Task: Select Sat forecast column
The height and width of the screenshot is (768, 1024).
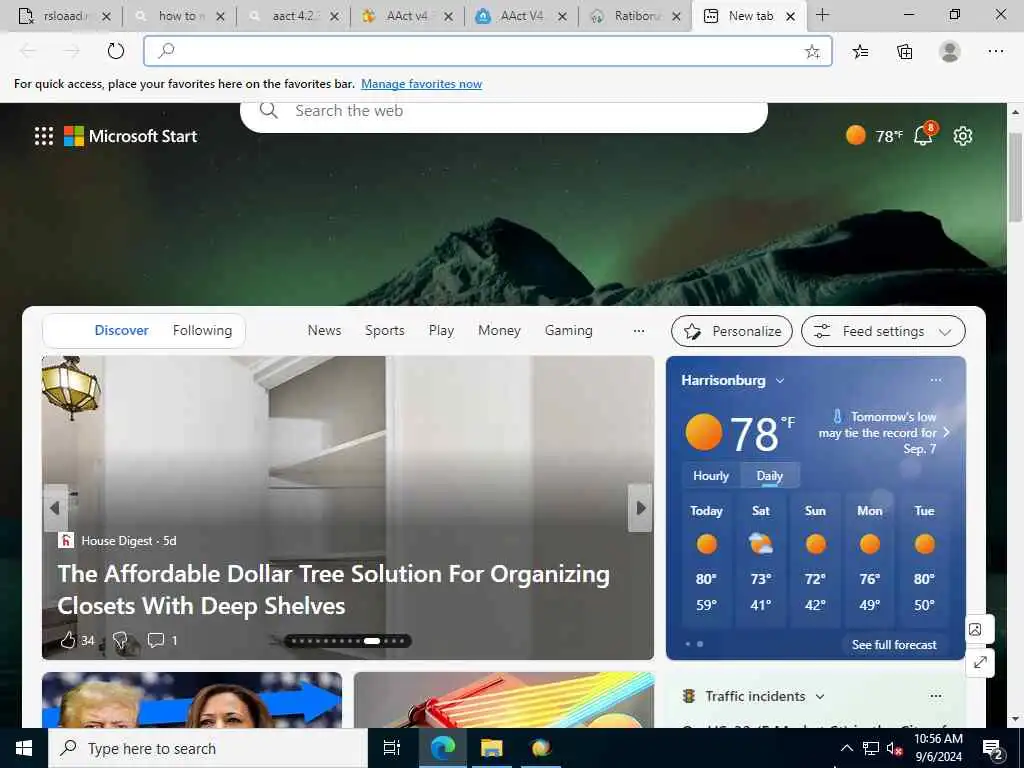Action: [x=761, y=558]
